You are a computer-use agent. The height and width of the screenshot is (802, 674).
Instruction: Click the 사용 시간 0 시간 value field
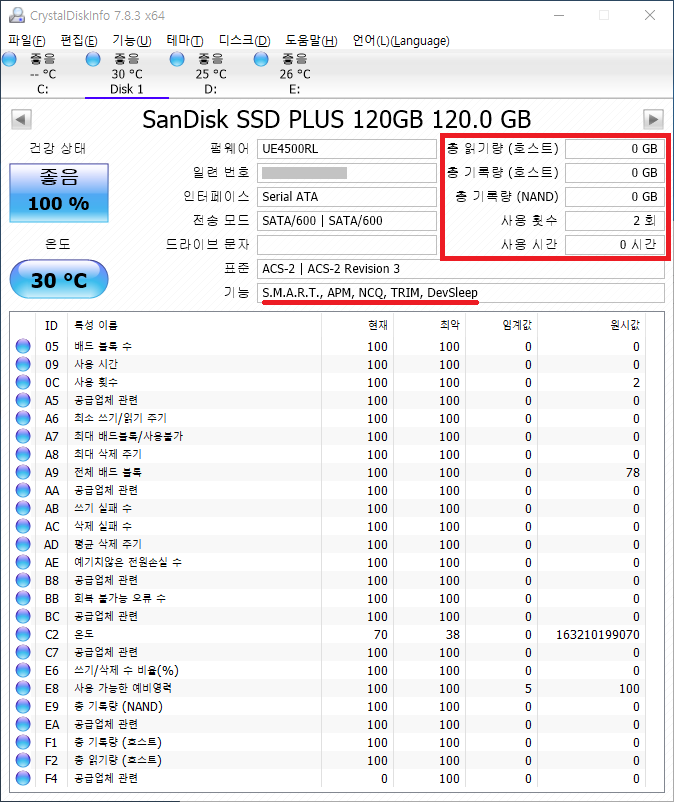click(x=615, y=244)
